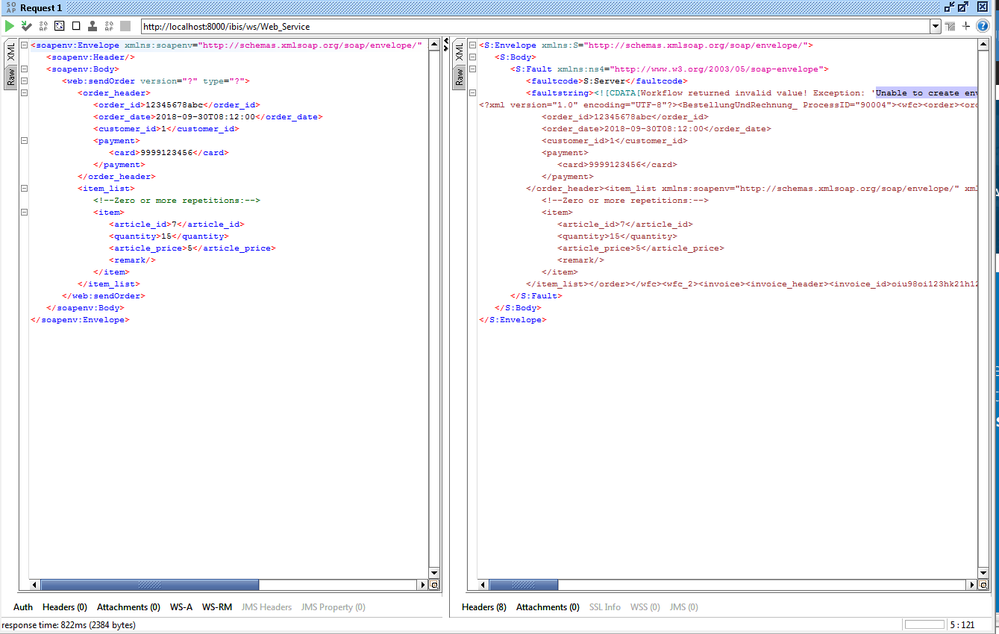This screenshot has width=999, height=634.
Task: Open the blue help question mark icon
Action: point(984,25)
